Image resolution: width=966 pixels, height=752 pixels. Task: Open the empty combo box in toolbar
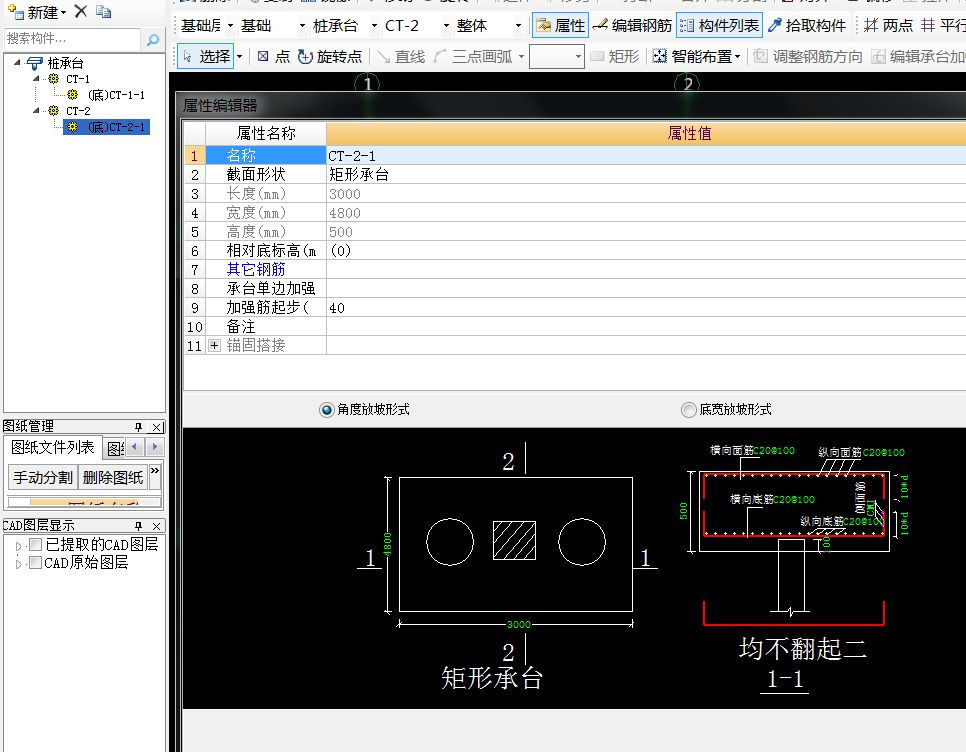[556, 57]
